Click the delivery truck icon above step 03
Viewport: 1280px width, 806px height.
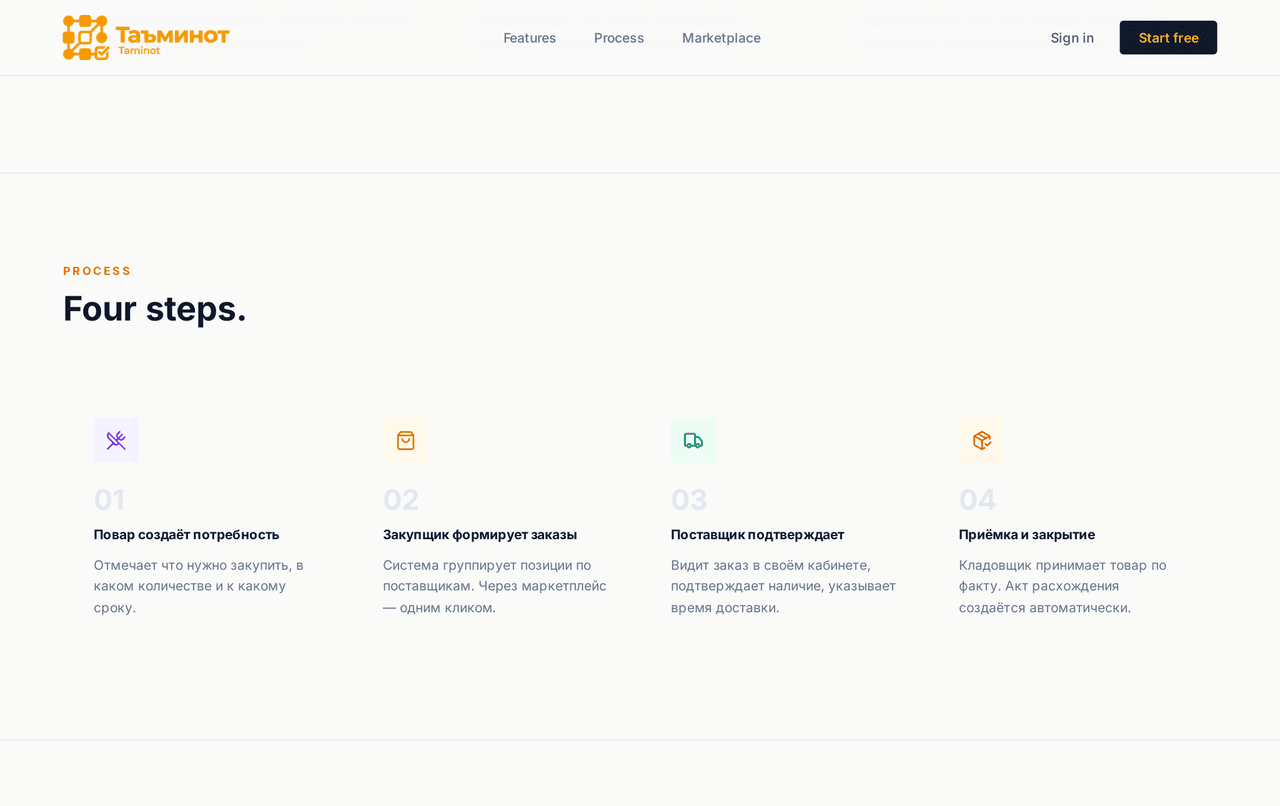tap(693, 441)
